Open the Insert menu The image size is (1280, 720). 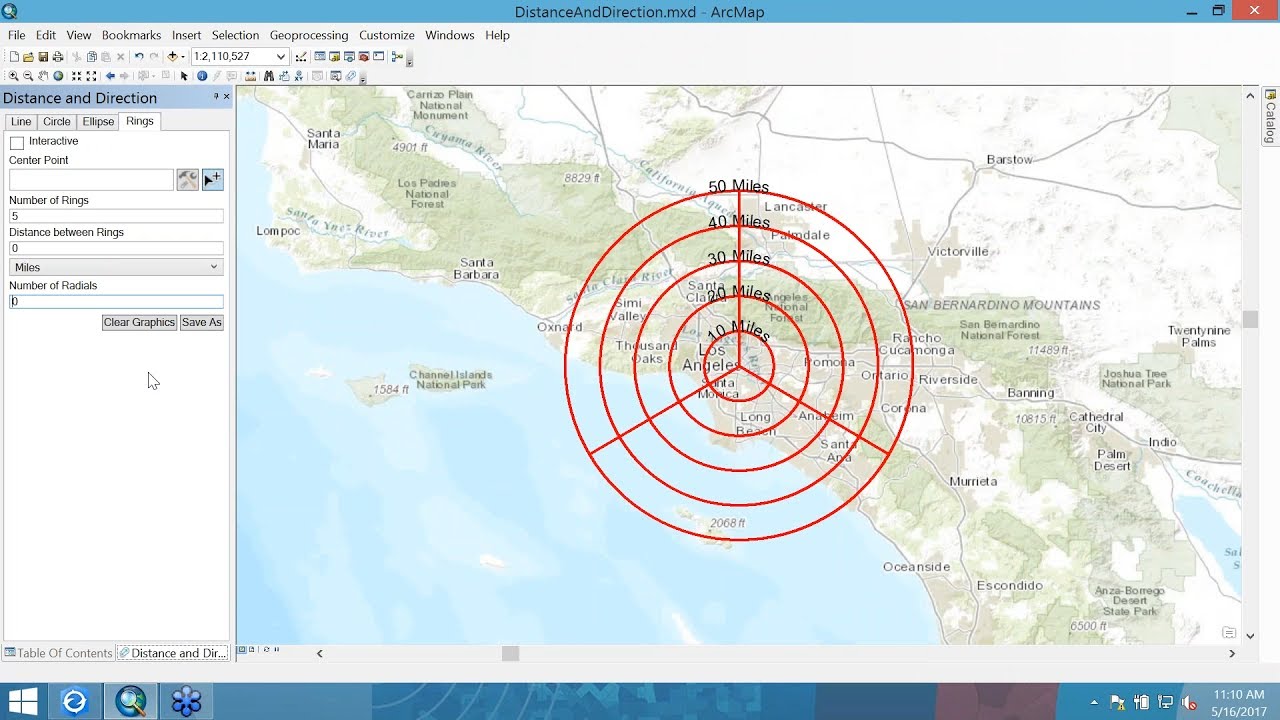click(x=186, y=35)
